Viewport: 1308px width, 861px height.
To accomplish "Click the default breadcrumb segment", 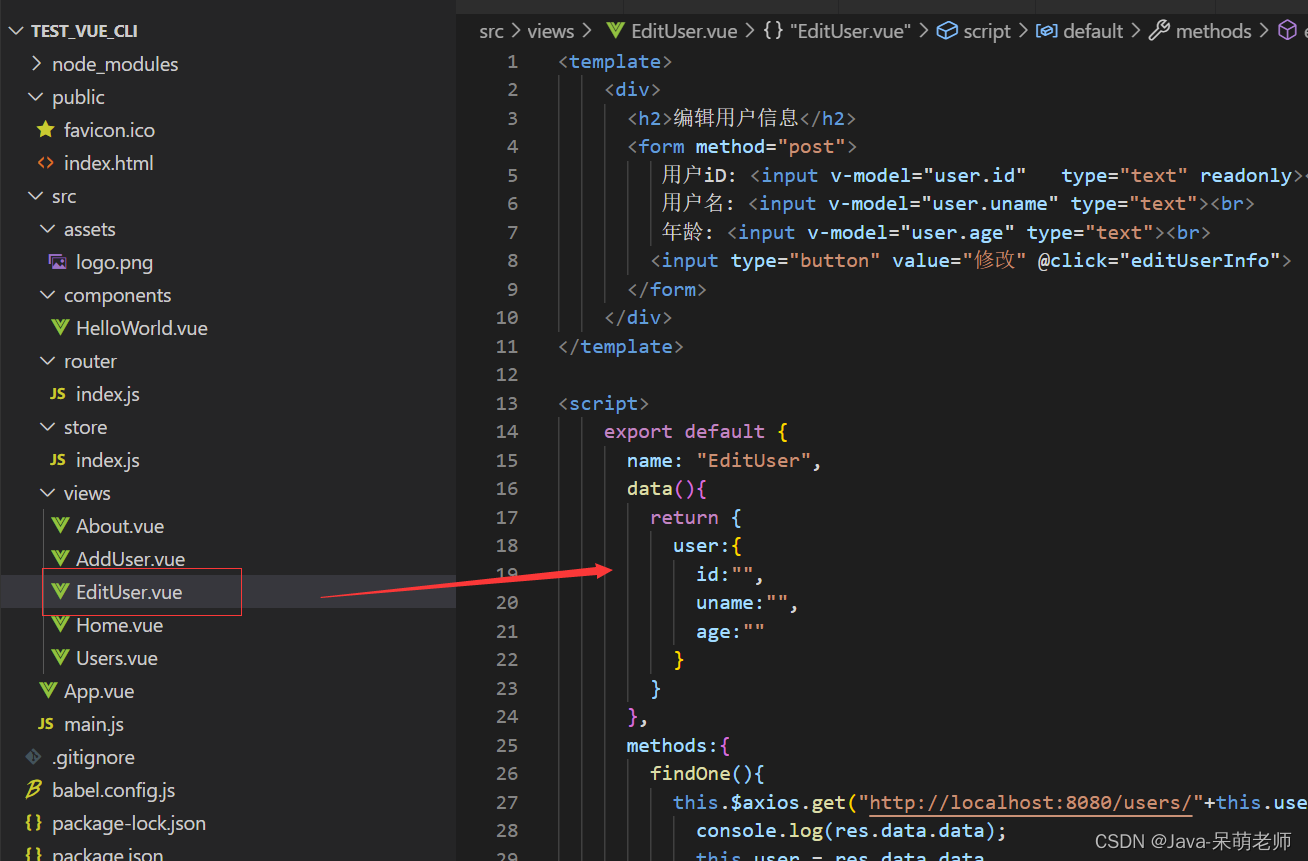I will click(x=1093, y=31).
